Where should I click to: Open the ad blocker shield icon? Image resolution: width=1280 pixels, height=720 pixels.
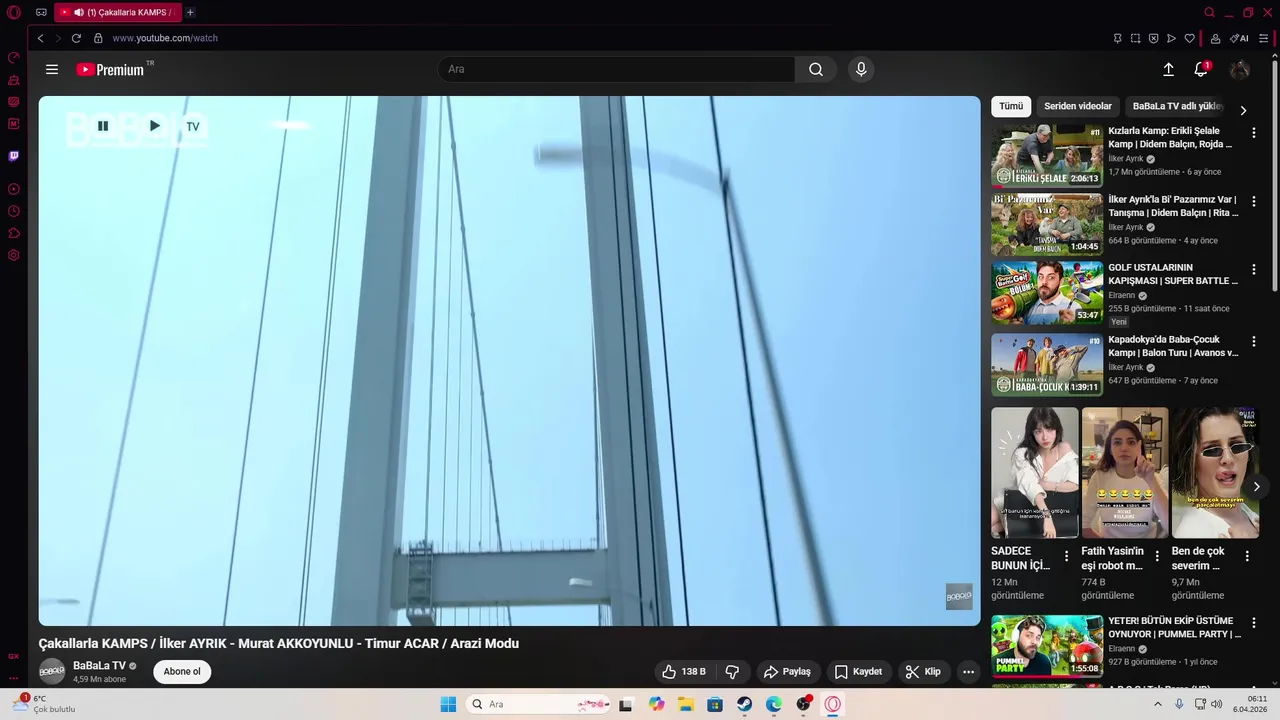pyautogui.click(x=1153, y=38)
